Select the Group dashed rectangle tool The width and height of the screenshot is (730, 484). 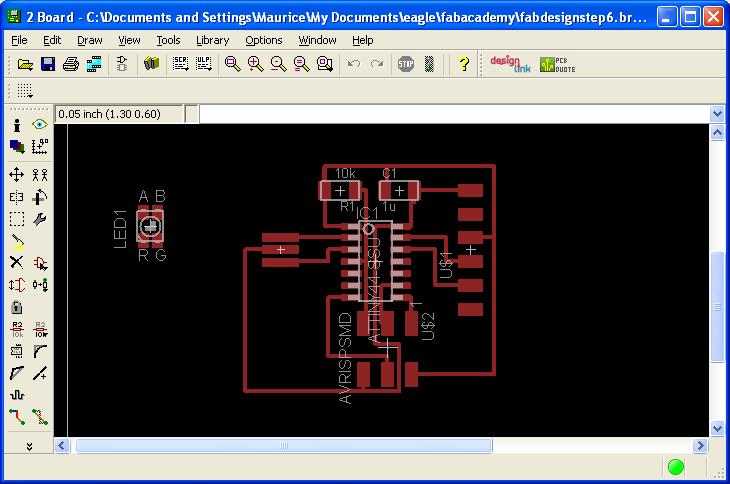[x=17, y=219]
